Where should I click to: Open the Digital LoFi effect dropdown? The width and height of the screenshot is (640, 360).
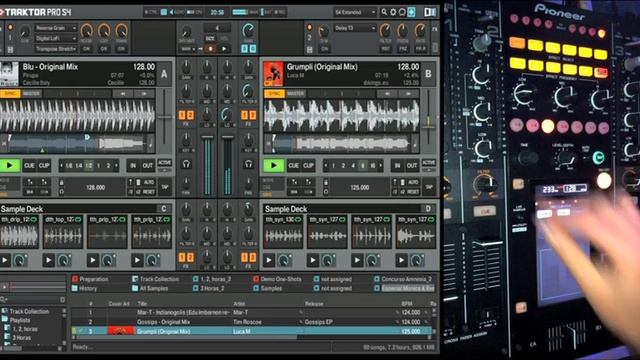click(56, 38)
